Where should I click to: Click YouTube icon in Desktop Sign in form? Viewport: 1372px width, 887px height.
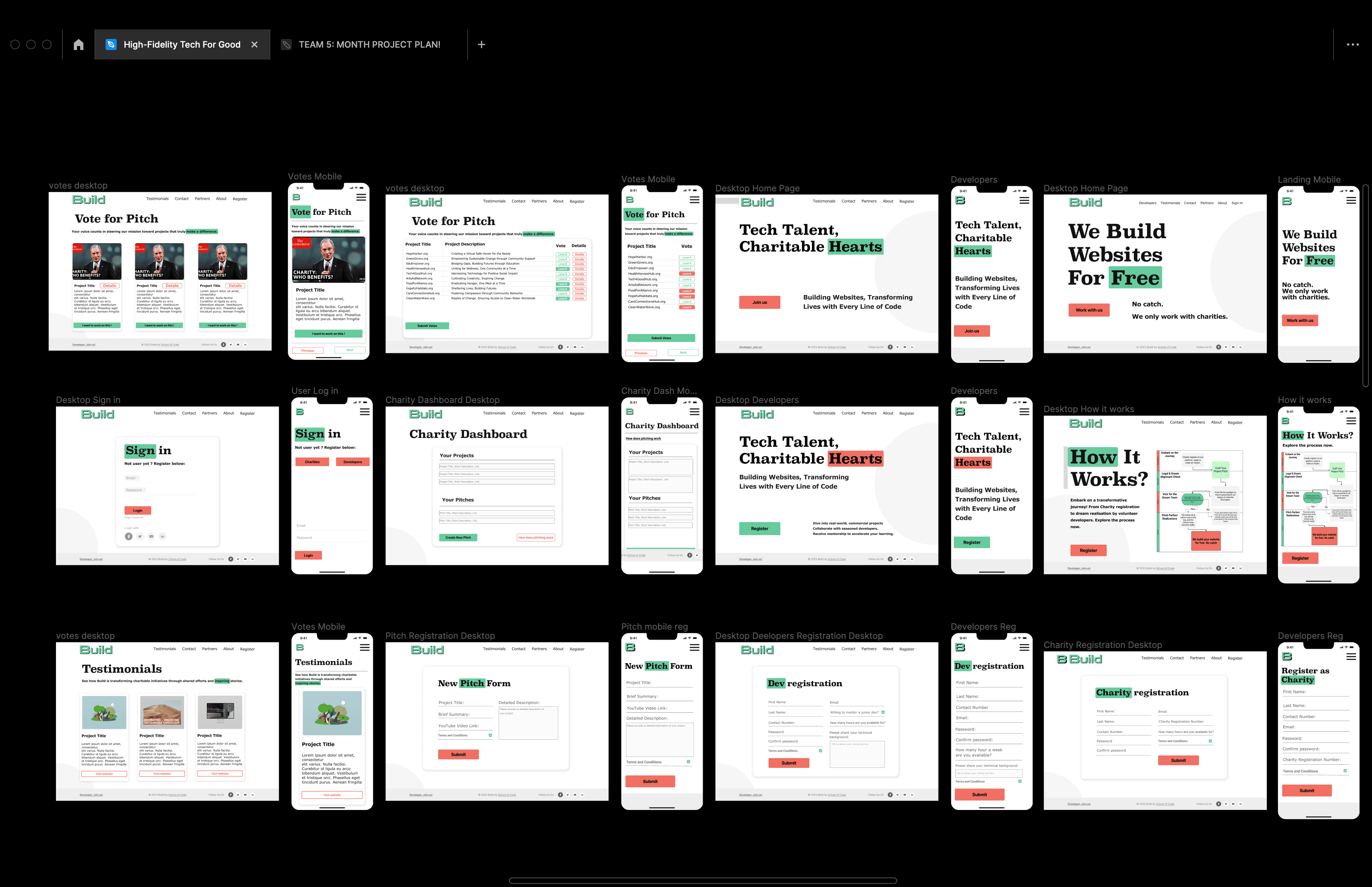point(151,536)
